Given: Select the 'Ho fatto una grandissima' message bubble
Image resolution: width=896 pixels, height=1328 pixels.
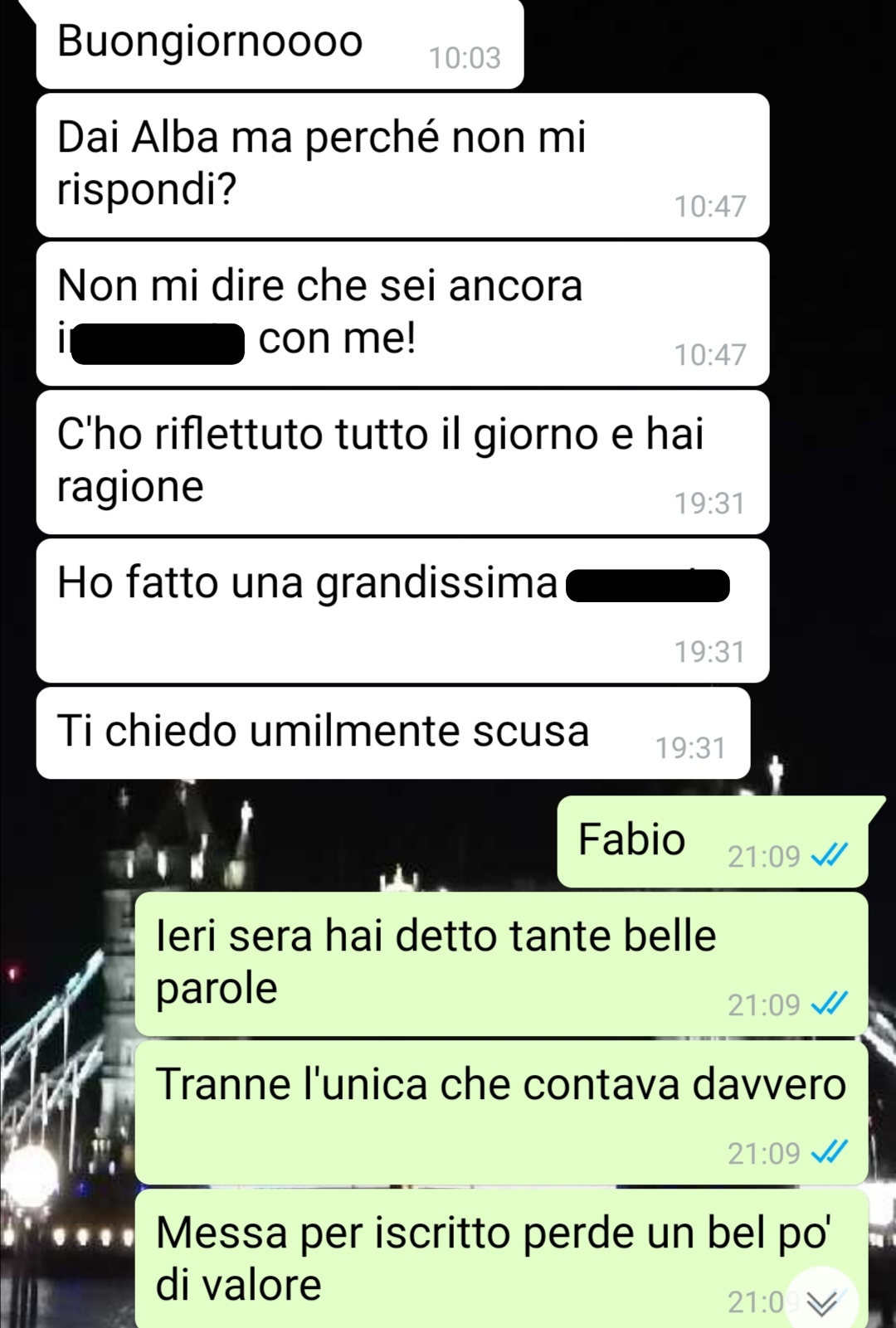Looking at the screenshot, I should click(402, 610).
